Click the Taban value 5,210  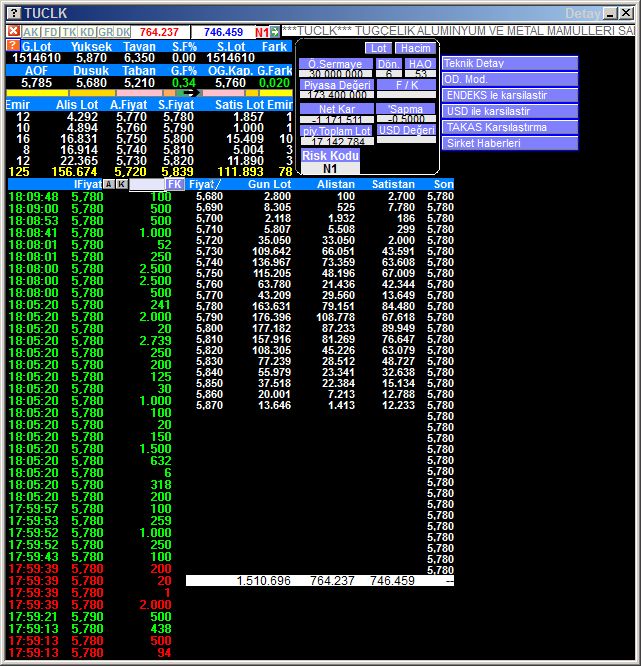139,82
